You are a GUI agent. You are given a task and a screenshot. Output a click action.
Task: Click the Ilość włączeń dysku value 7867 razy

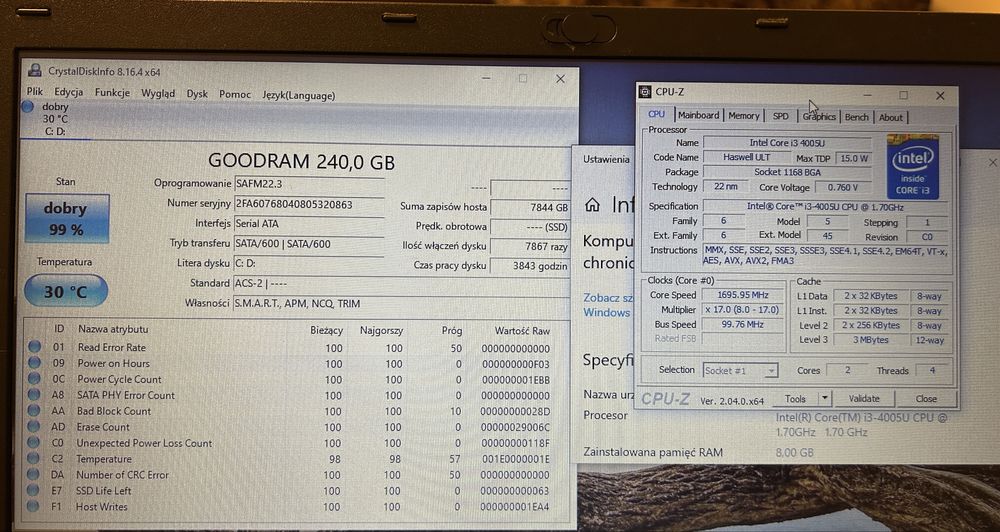(530, 247)
